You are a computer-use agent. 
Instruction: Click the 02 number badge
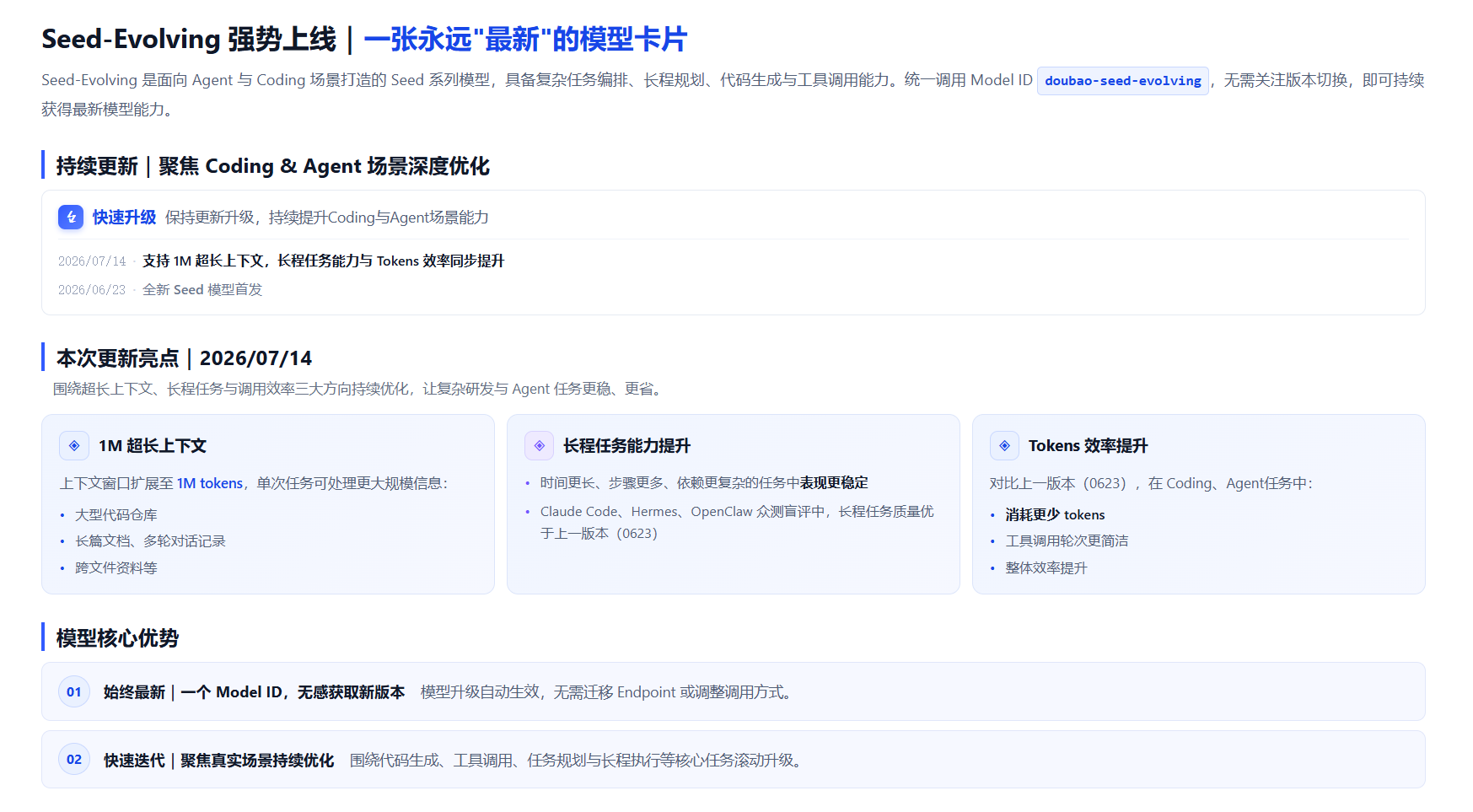(74, 760)
